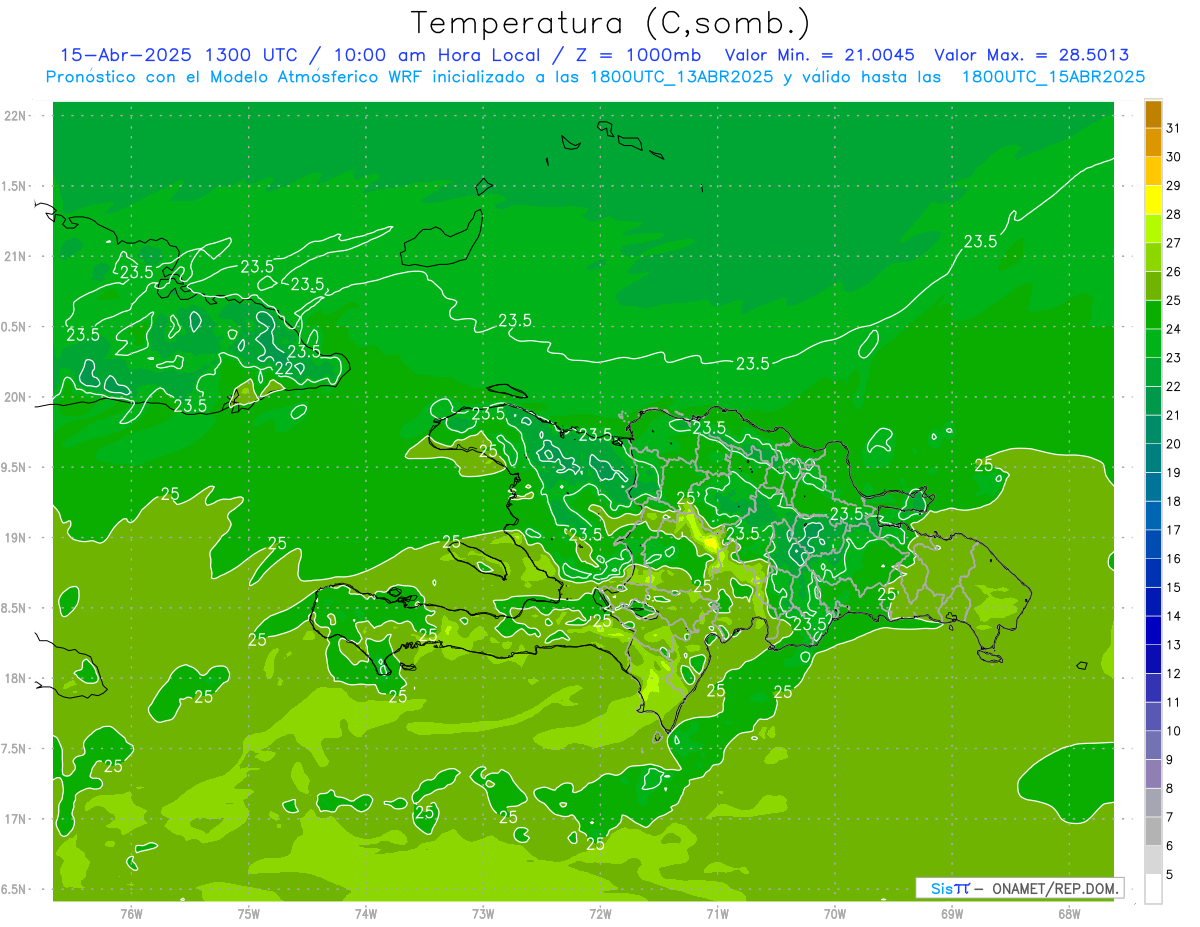Screen dimensions: 1200x927
Task: Click the latitude axis label "19N"
Action: click(15, 538)
